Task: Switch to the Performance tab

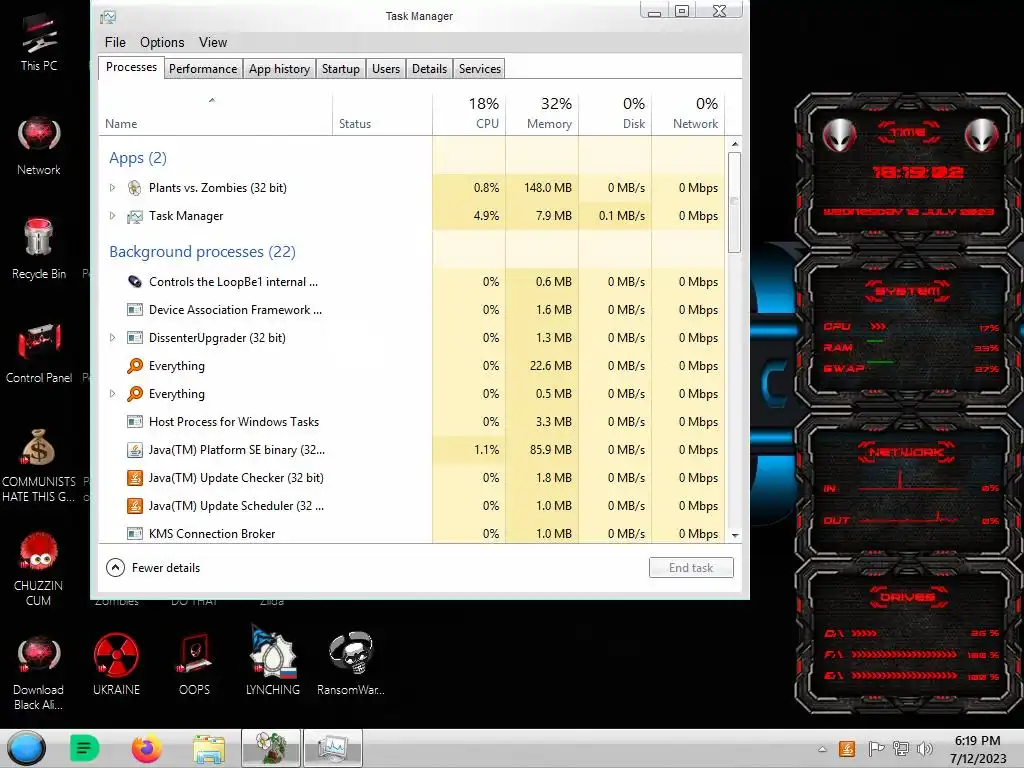Action: [203, 69]
